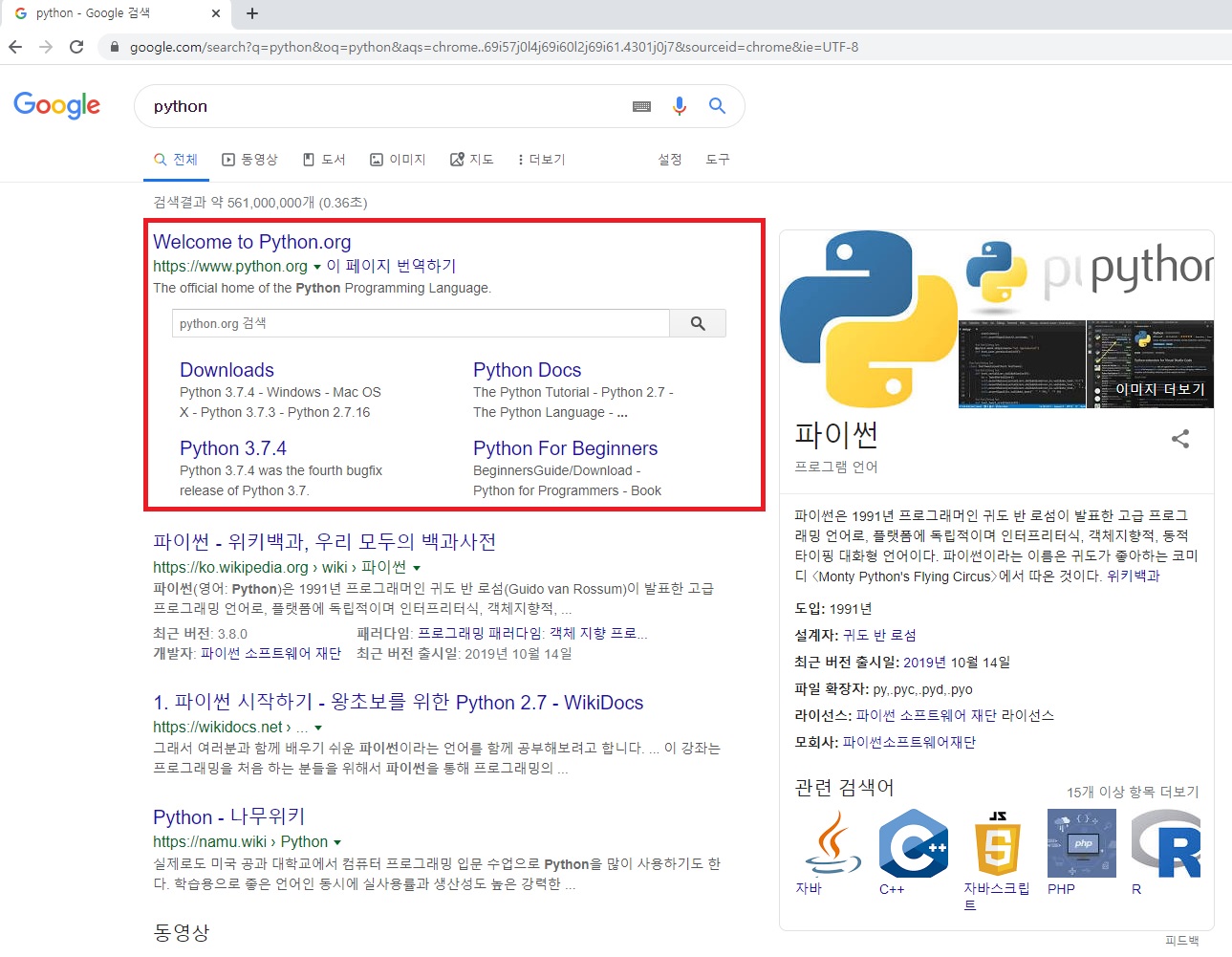
Task: Click 귀도 반 로섬 designer link
Action: pyautogui.click(x=879, y=636)
